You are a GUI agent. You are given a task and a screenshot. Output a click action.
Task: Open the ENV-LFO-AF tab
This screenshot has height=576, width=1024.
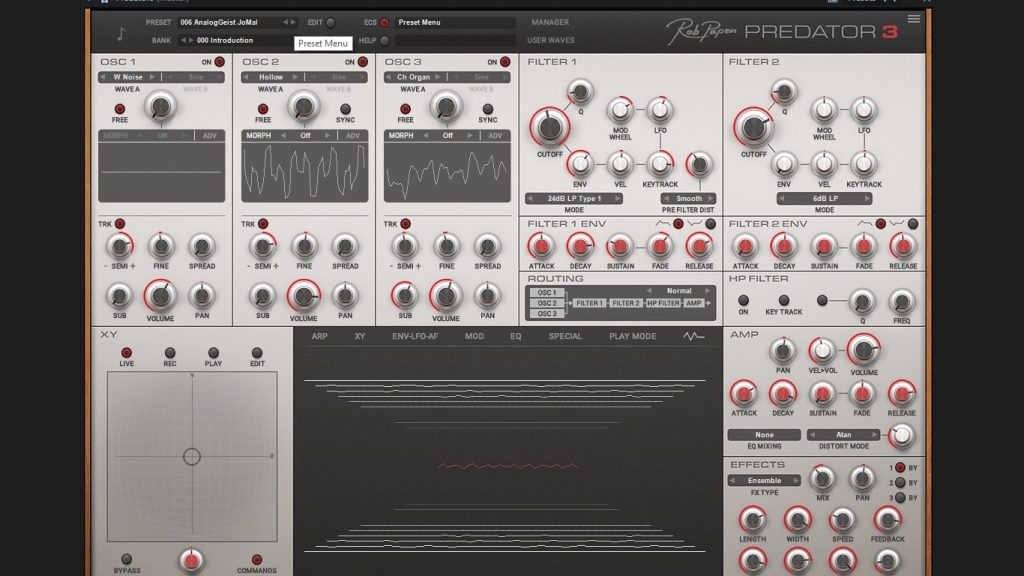(415, 337)
